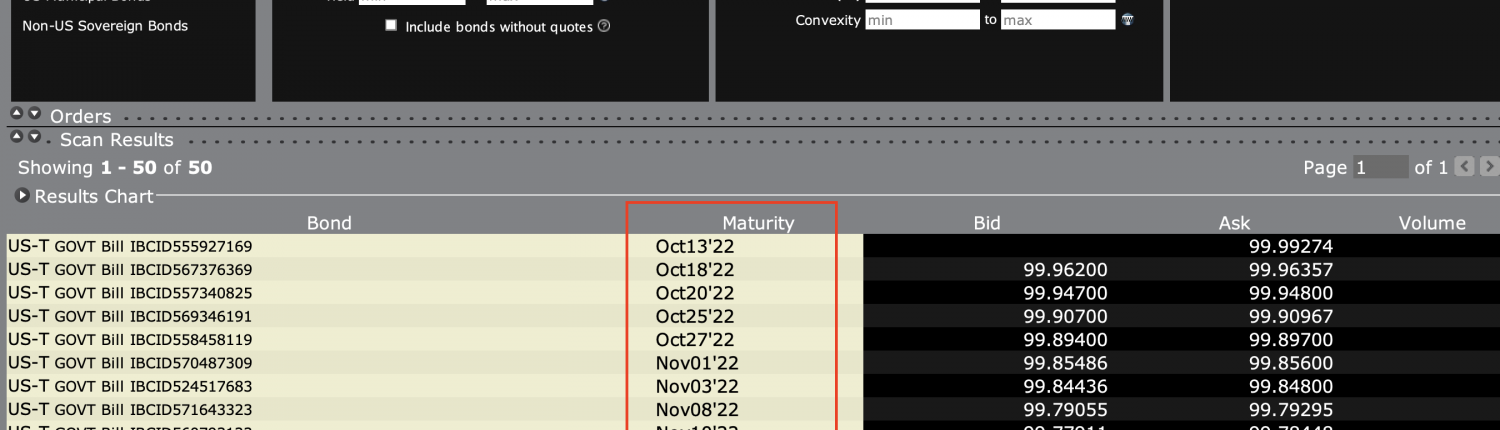Image resolution: width=1500 pixels, height=430 pixels.
Task: Sort results by Bid column
Action: [x=986, y=223]
